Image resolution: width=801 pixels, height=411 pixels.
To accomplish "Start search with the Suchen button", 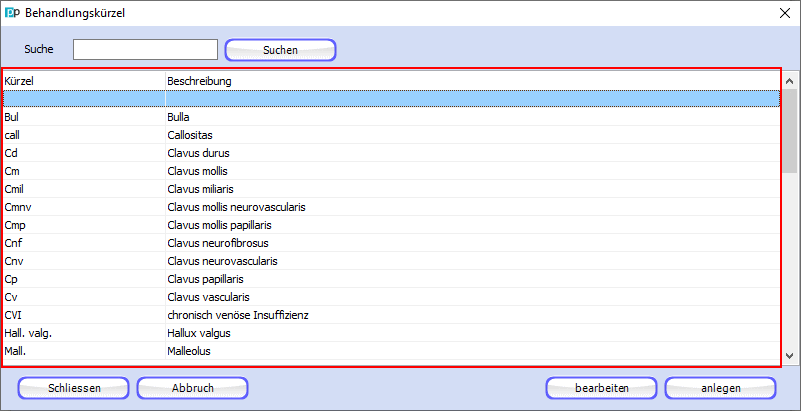I will (x=280, y=50).
